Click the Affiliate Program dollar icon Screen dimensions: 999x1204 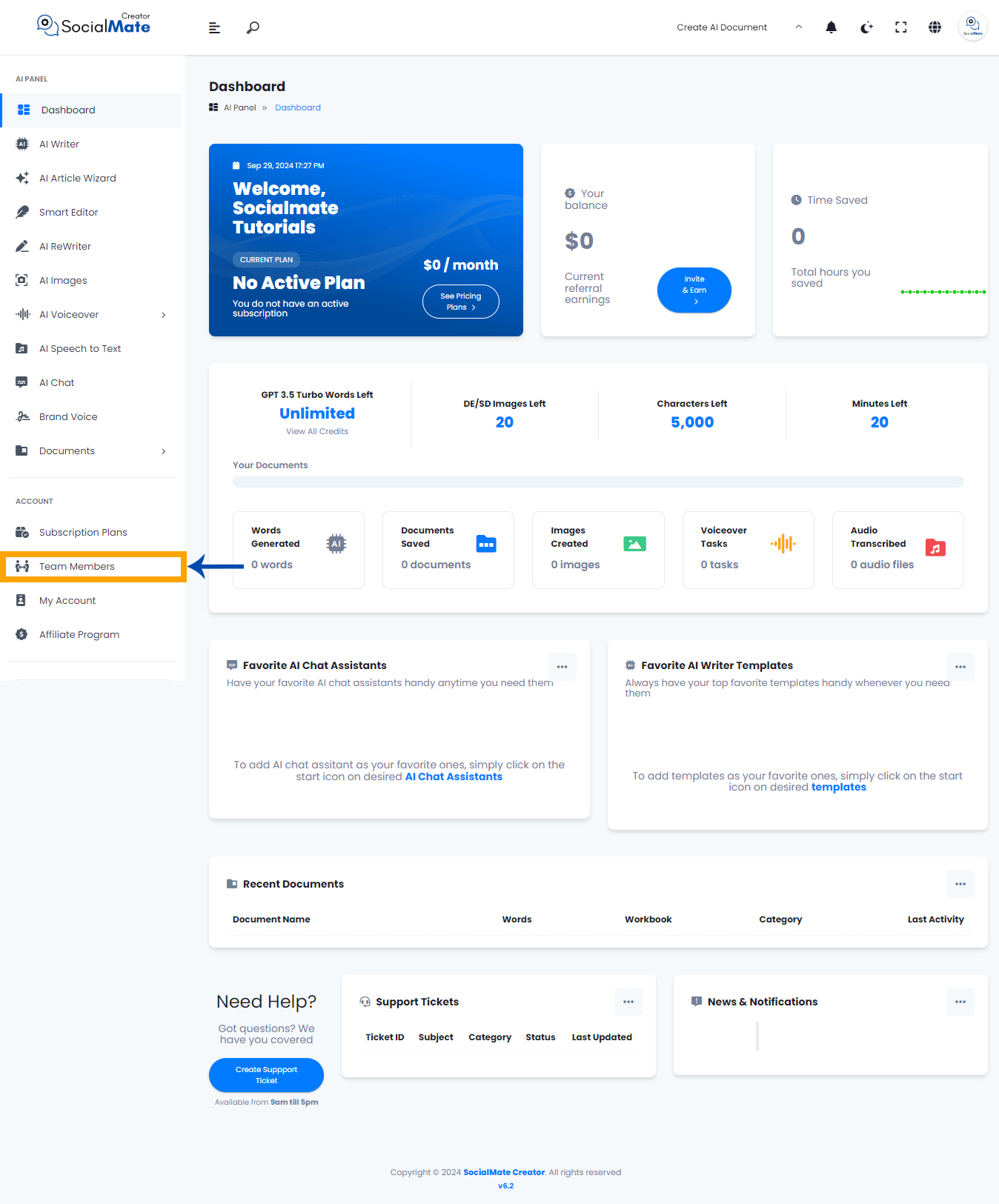coord(22,634)
